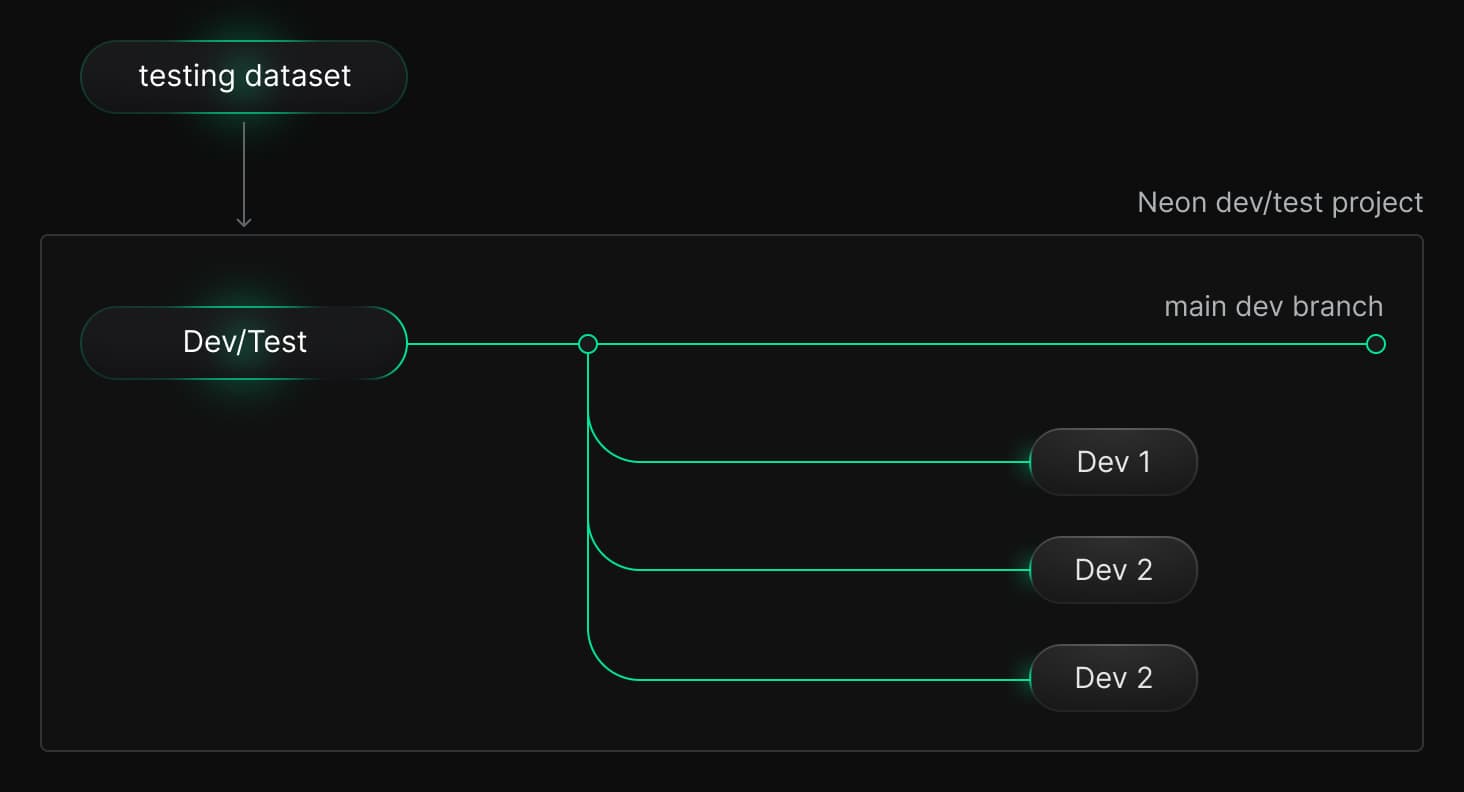Image resolution: width=1464 pixels, height=792 pixels.
Task: Click the line joining Dev/Test to branch circle
Action: pos(495,344)
